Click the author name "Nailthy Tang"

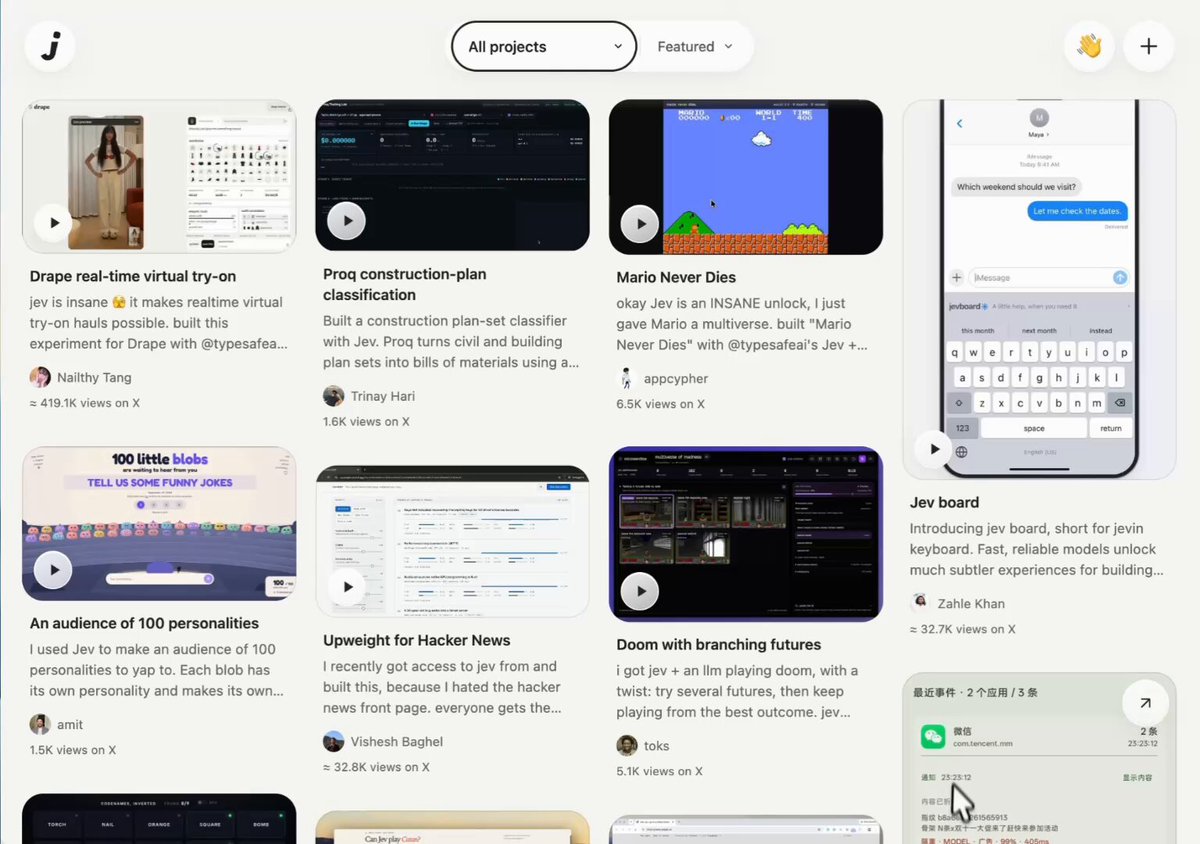tap(95, 378)
